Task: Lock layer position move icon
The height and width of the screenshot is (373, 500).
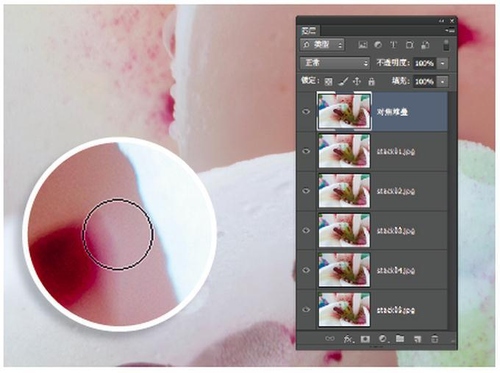Action: click(357, 81)
